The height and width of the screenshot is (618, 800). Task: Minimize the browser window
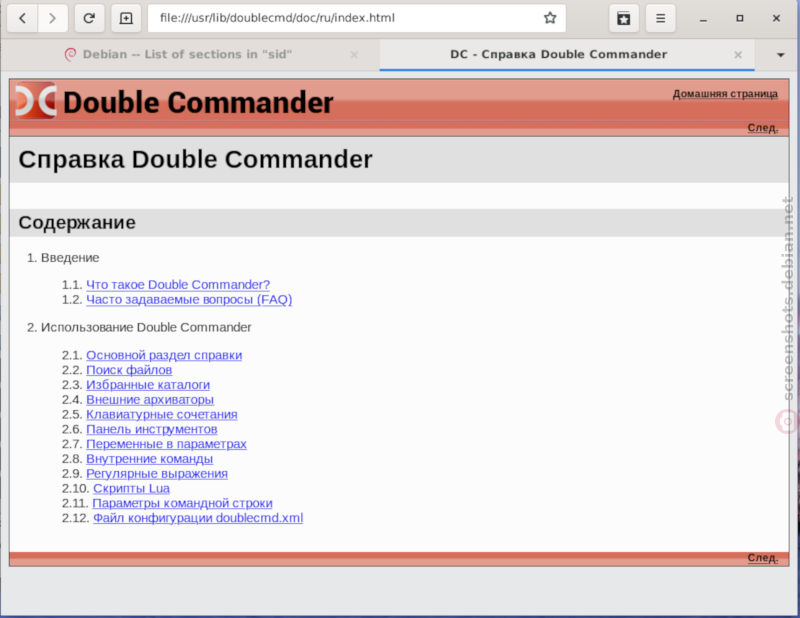(703, 18)
